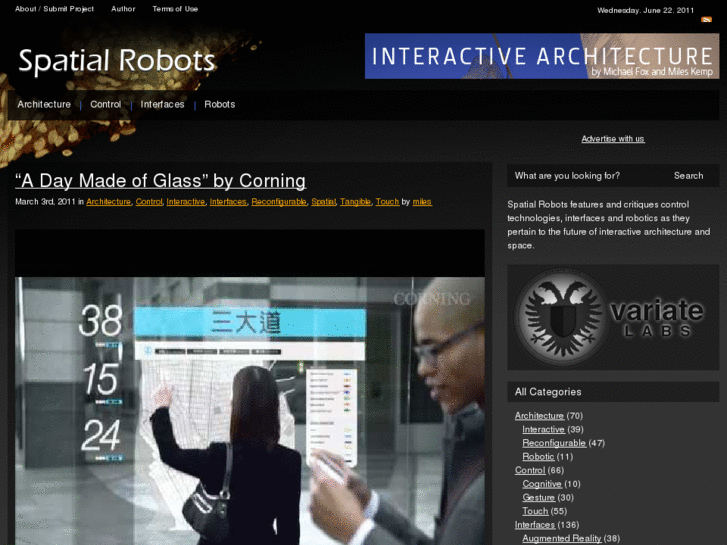Image resolution: width=727 pixels, height=545 pixels.
Task: Follow the Advertise with us link
Action: tap(613, 139)
